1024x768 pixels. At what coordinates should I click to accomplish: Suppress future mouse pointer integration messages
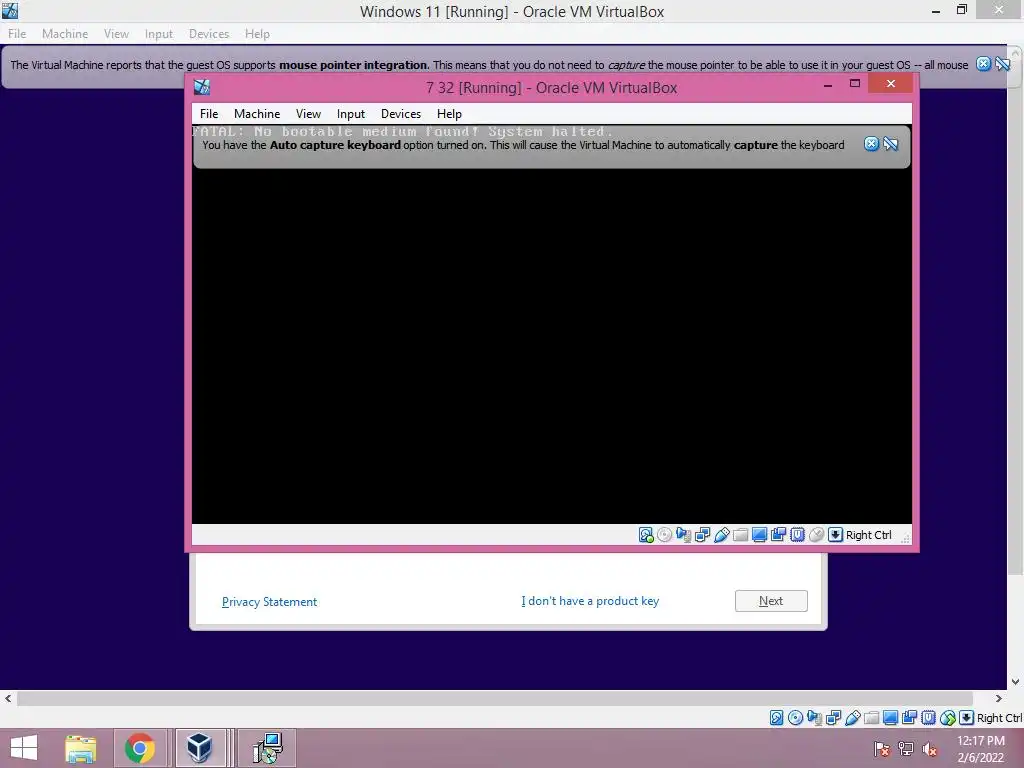(x=1003, y=63)
